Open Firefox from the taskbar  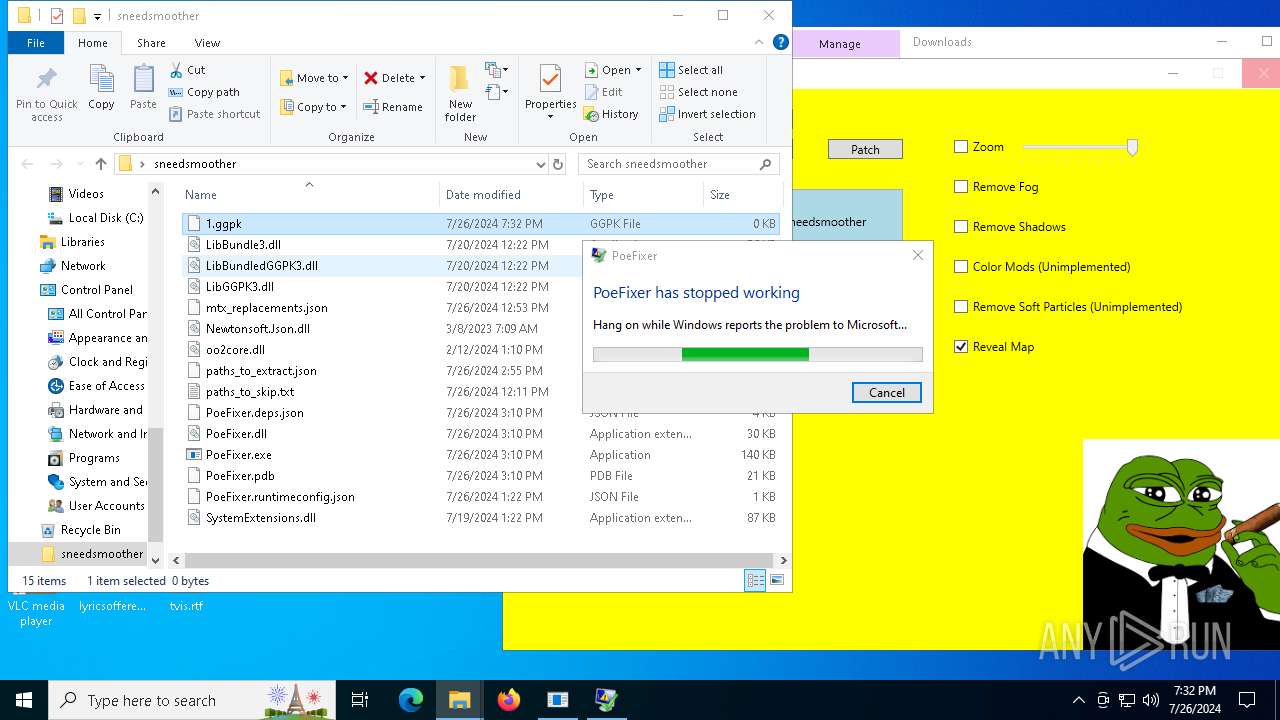click(509, 700)
